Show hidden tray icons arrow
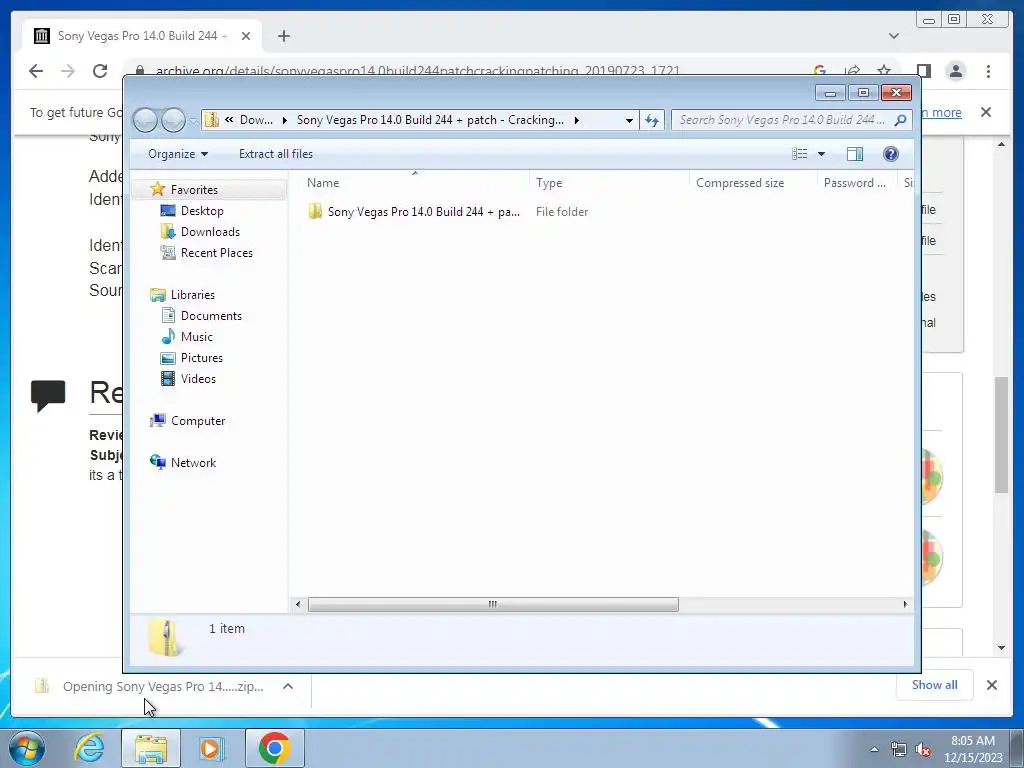Viewport: 1024px width, 768px height. 874,750
